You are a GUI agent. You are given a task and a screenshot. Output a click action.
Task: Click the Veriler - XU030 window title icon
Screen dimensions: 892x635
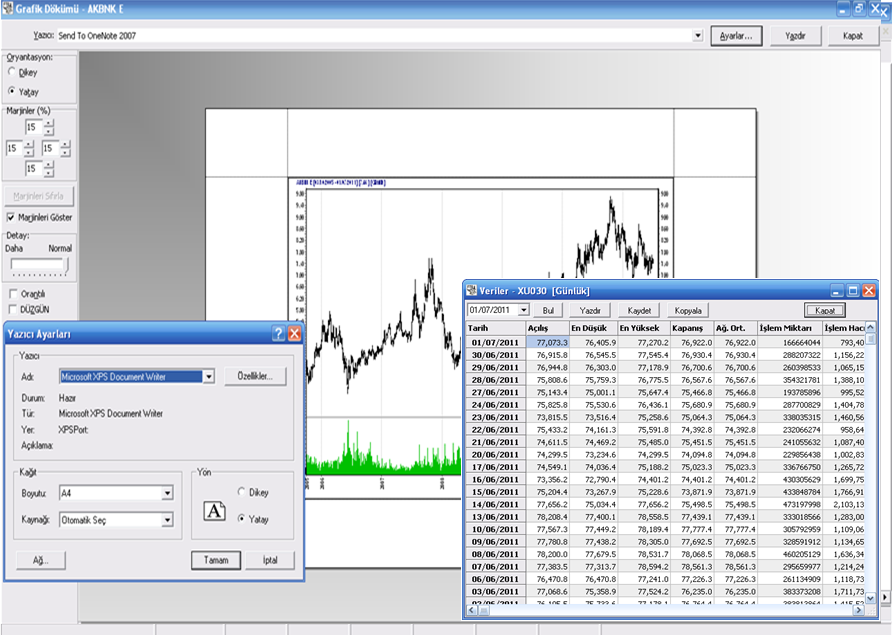[x=472, y=291]
